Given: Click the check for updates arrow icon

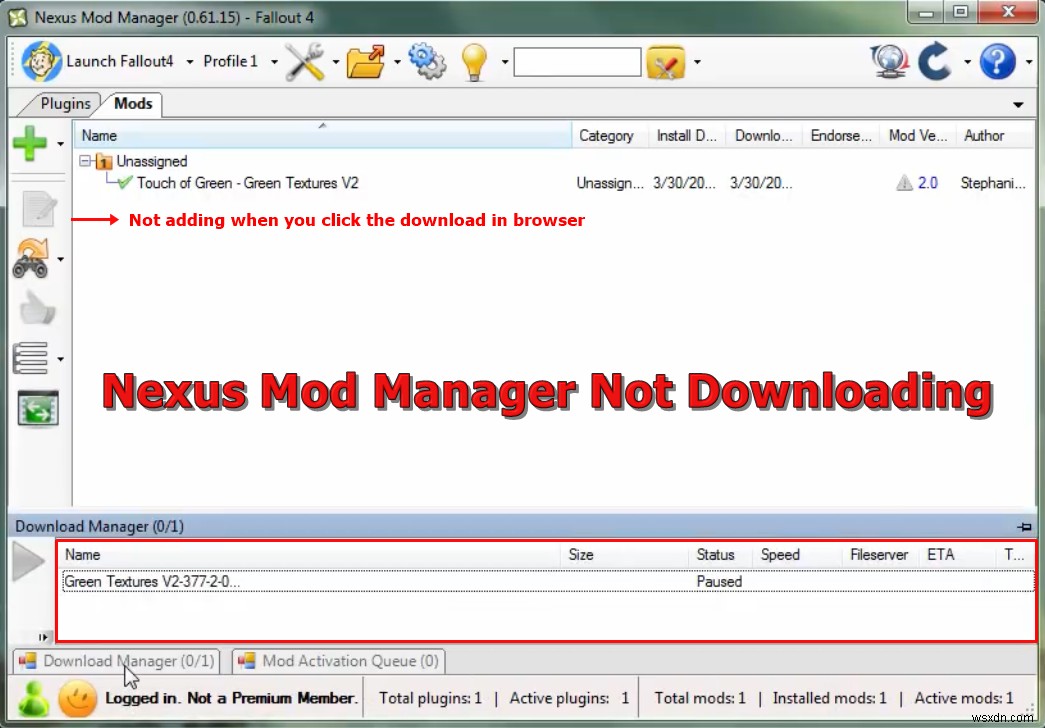Looking at the screenshot, I should 934,61.
